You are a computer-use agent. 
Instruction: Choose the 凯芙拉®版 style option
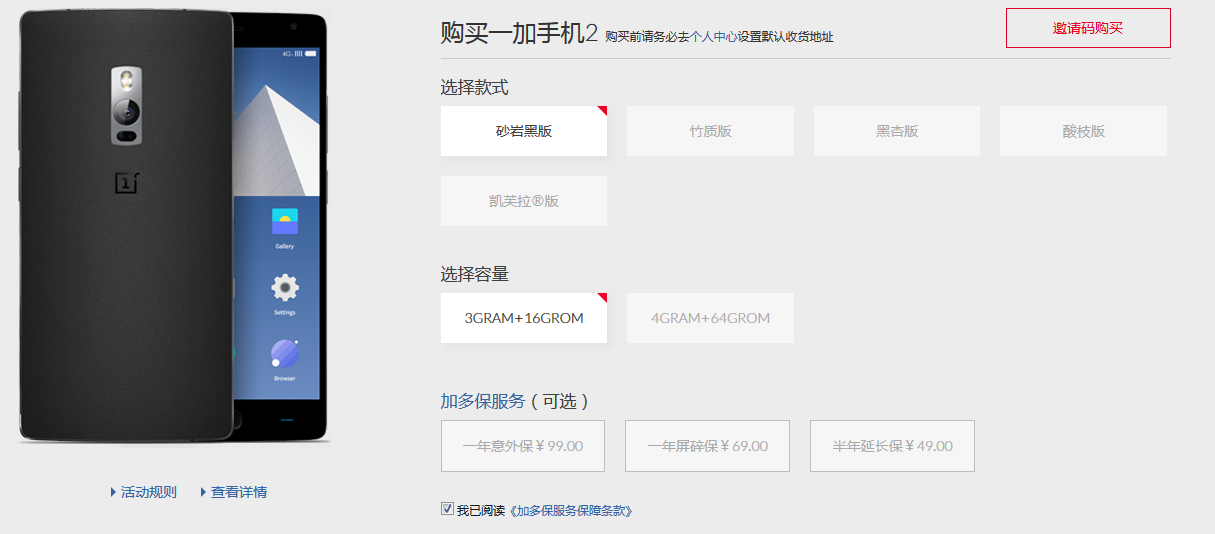coord(524,201)
